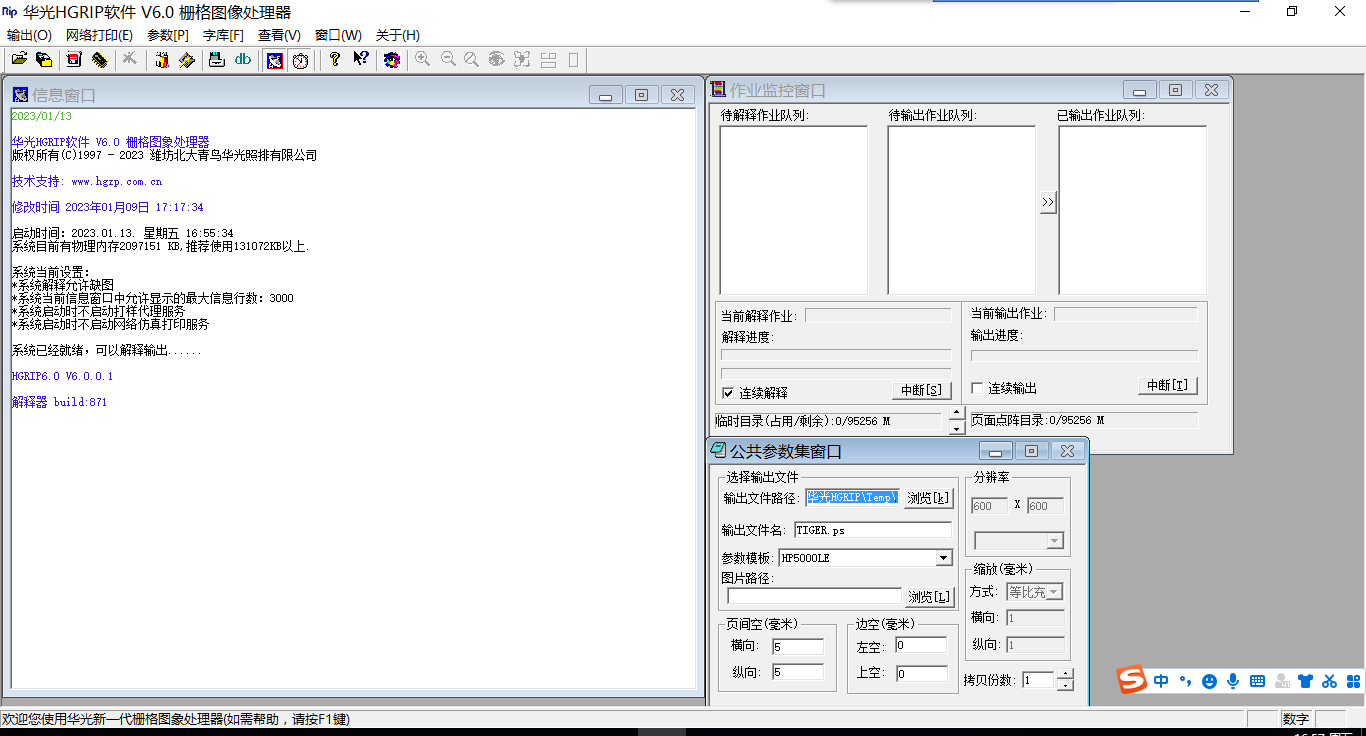Image resolution: width=1366 pixels, height=736 pixels.
Task: Click the red floppy disk toolbar icon
Action: (x=73, y=60)
